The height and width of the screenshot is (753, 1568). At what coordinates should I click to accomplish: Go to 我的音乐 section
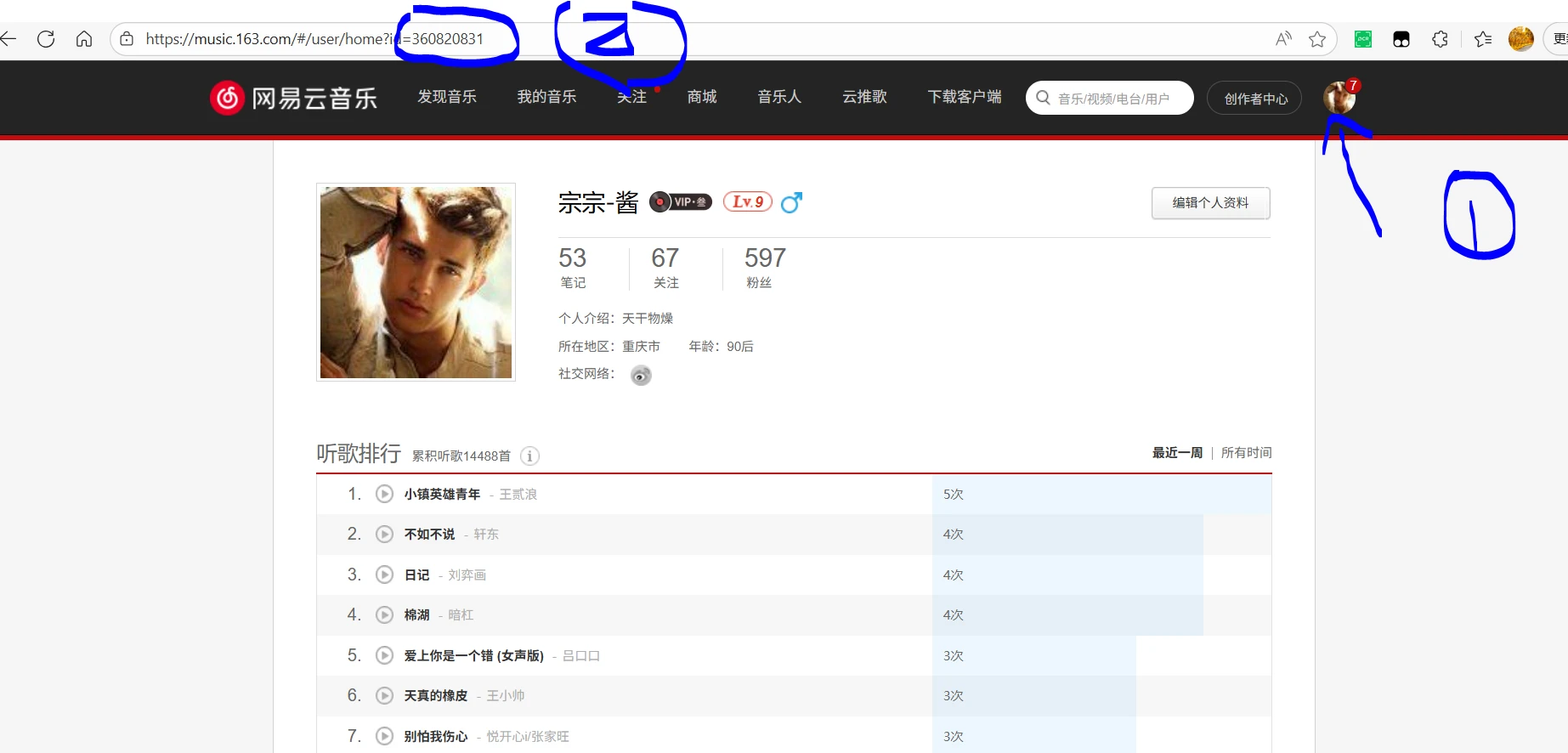click(546, 97)
